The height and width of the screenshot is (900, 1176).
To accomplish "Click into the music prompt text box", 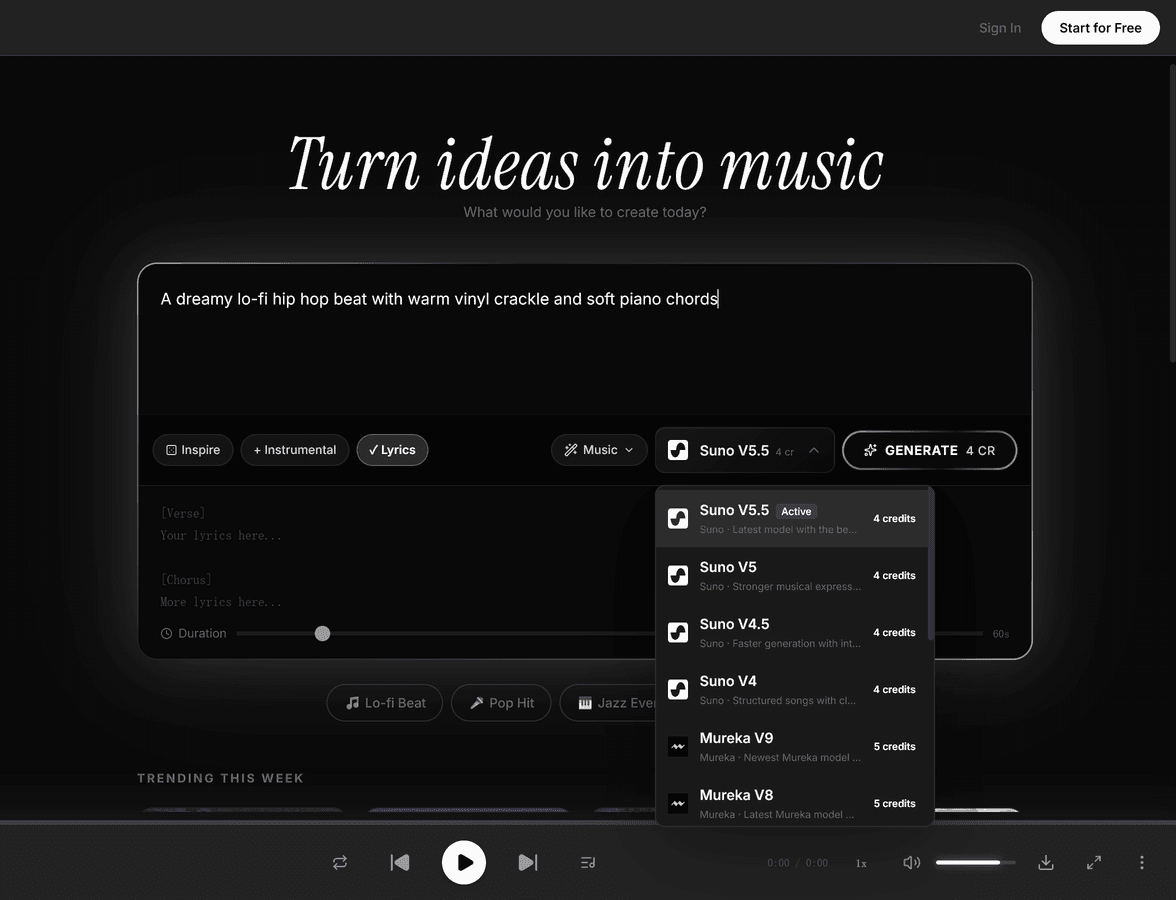I will pos(585,339).
